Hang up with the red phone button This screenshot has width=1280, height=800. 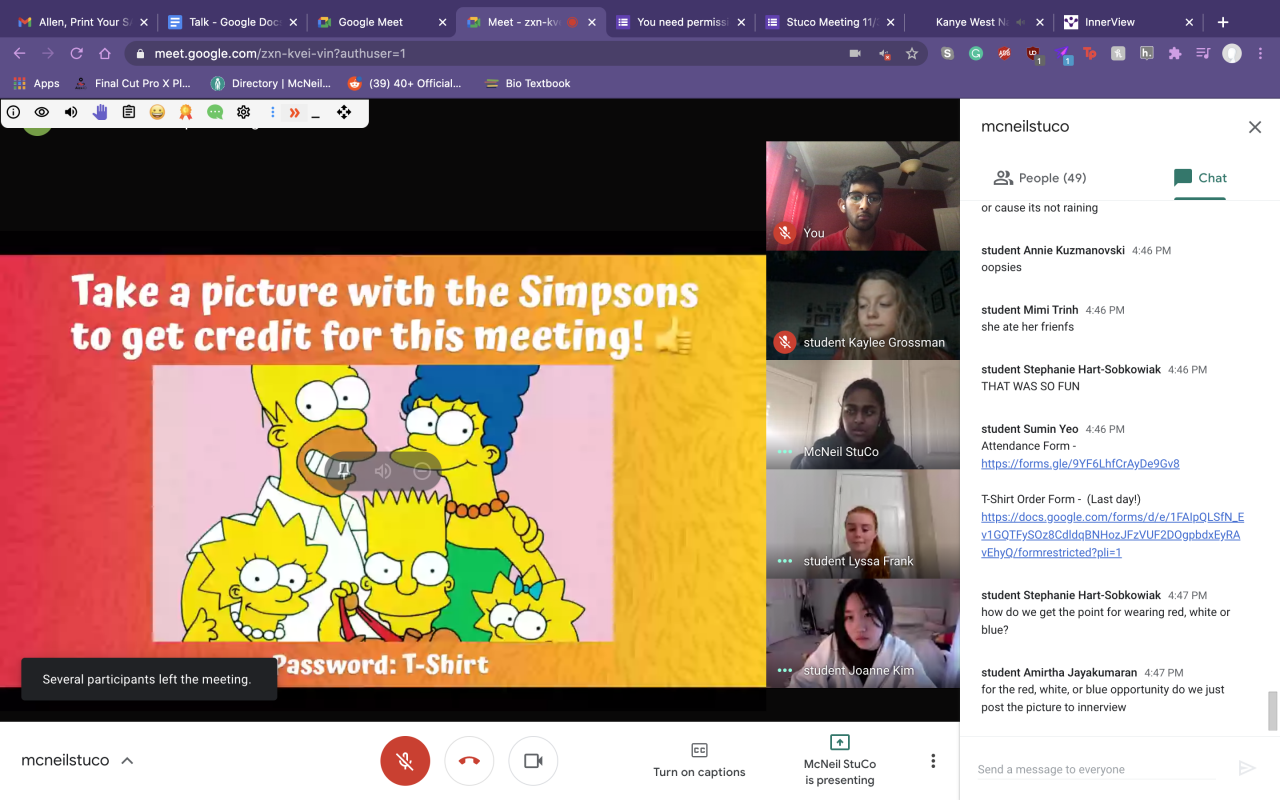[x=469, y=761]
